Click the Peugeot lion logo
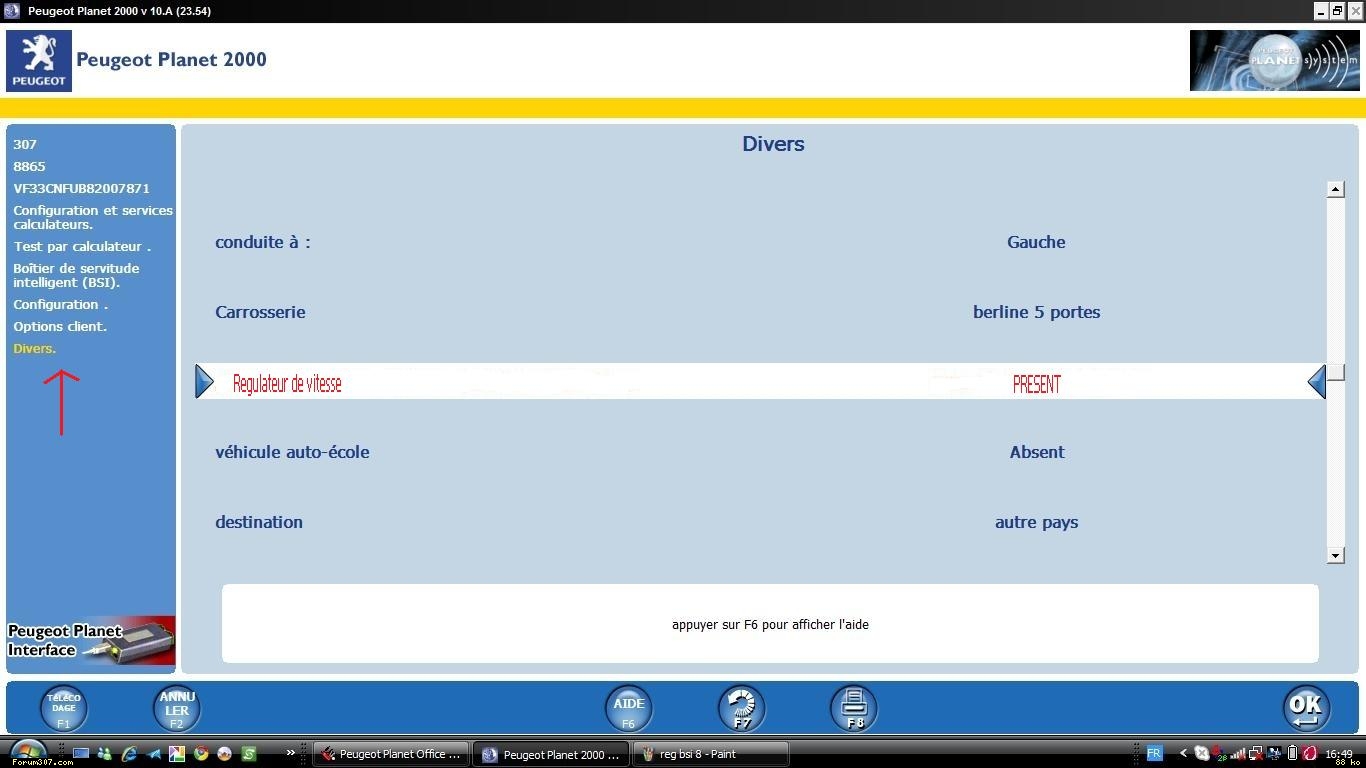Image resolution: width=1366 pixels, height=768 pixels. click(39, 61)
